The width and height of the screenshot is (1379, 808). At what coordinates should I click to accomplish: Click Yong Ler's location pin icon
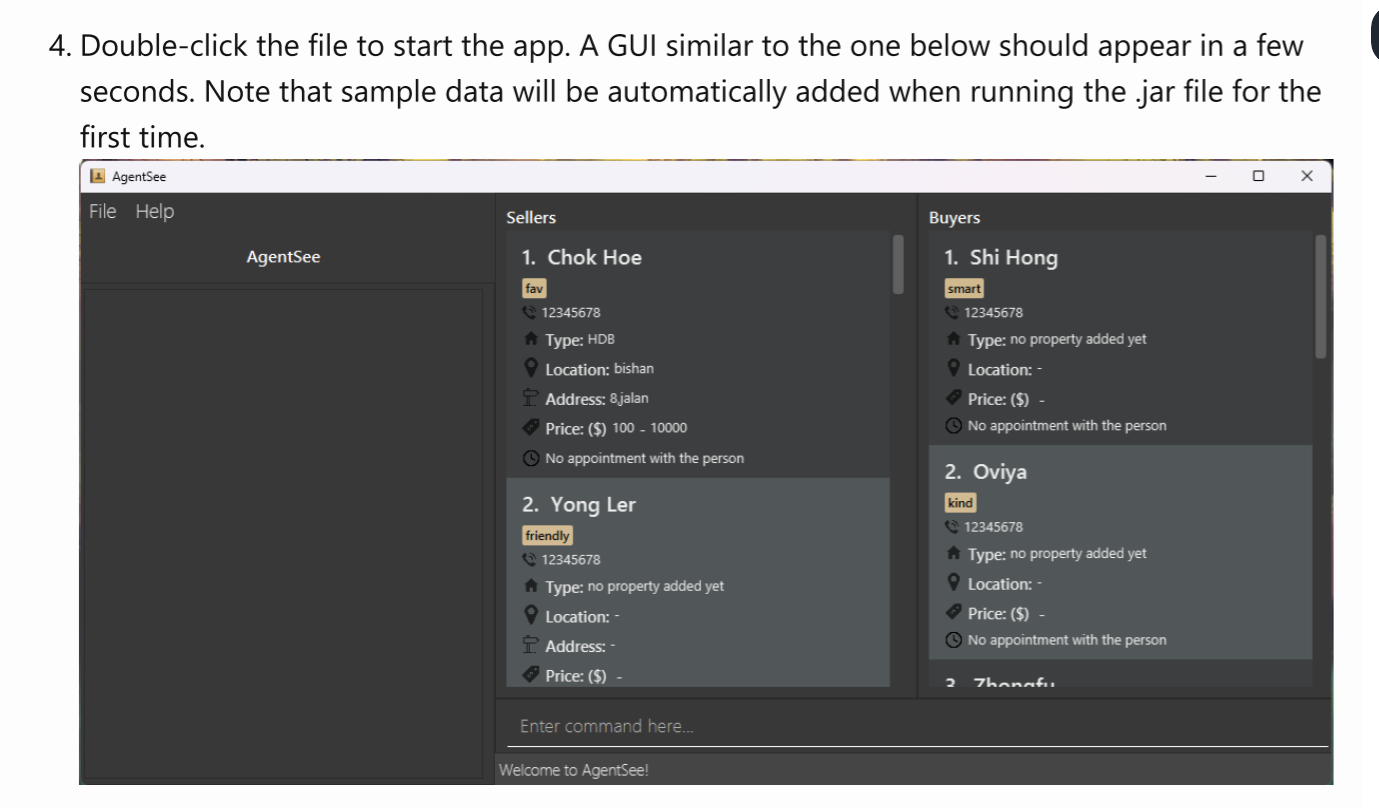click(x=531, y=616)
